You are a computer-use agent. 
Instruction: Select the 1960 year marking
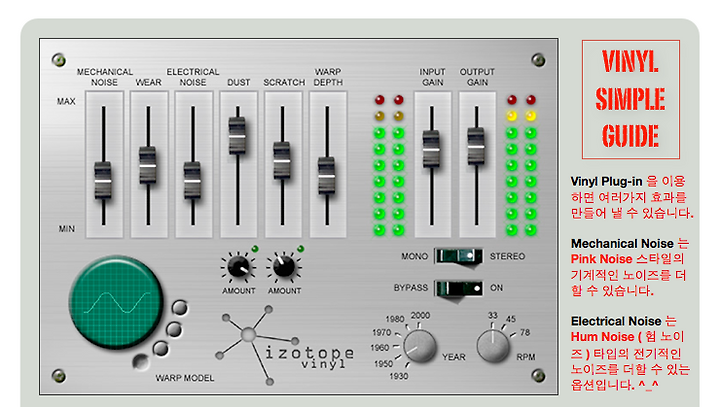click(x=379, y=348)
